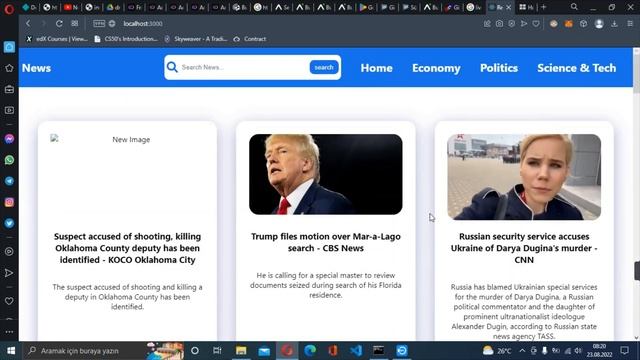The height and width of the screenshot is (360, 640).
Task: Click the broken New Image placeholder
Action: pos(127,140)
